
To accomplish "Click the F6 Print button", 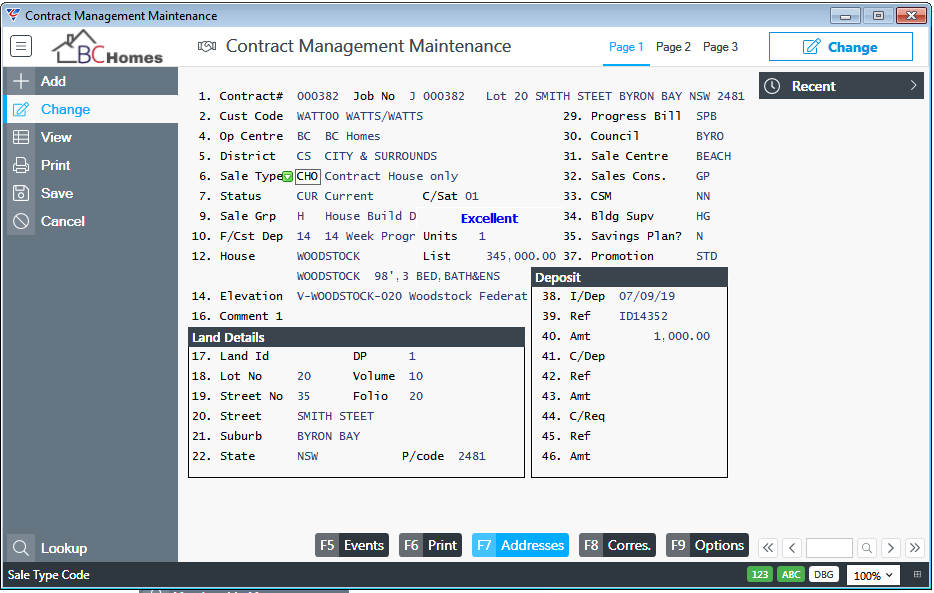I will click(x=430, y=545).
